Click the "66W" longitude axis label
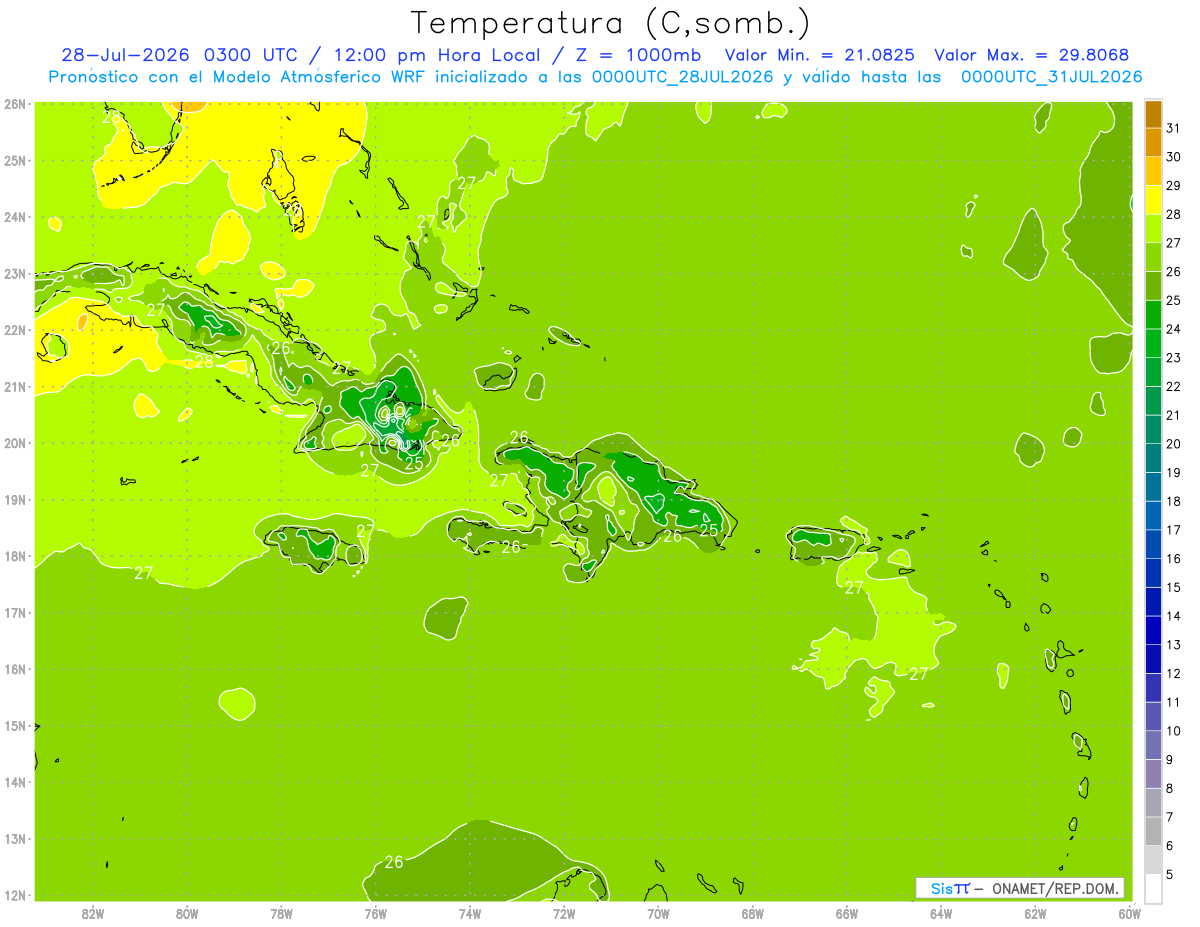 pos(846,914)
